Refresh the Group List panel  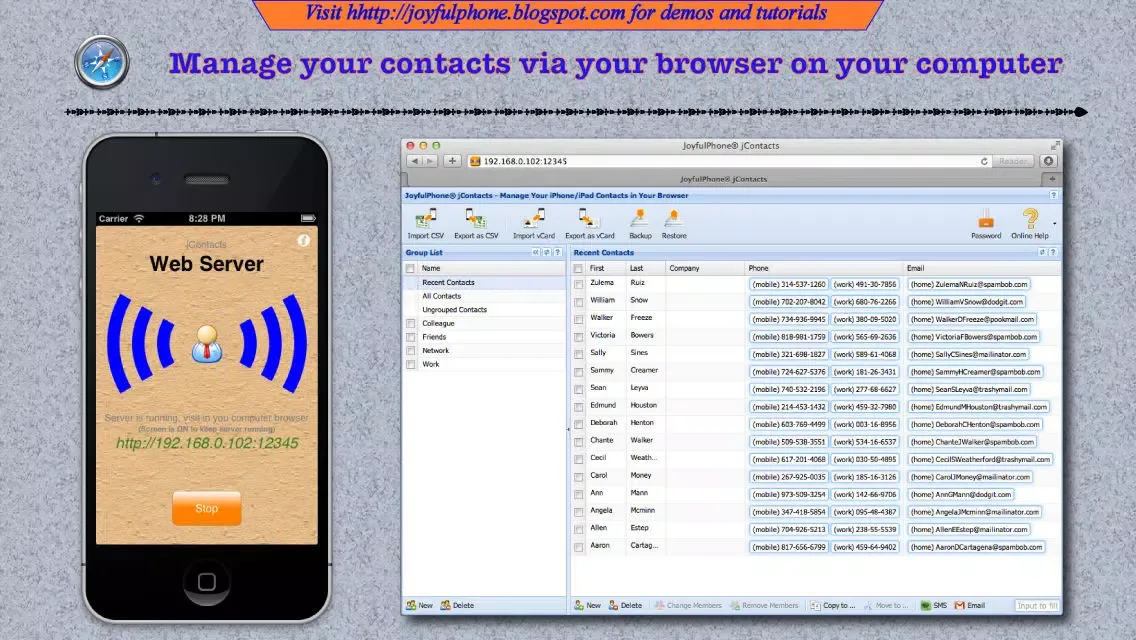click(x=547, y=252)
